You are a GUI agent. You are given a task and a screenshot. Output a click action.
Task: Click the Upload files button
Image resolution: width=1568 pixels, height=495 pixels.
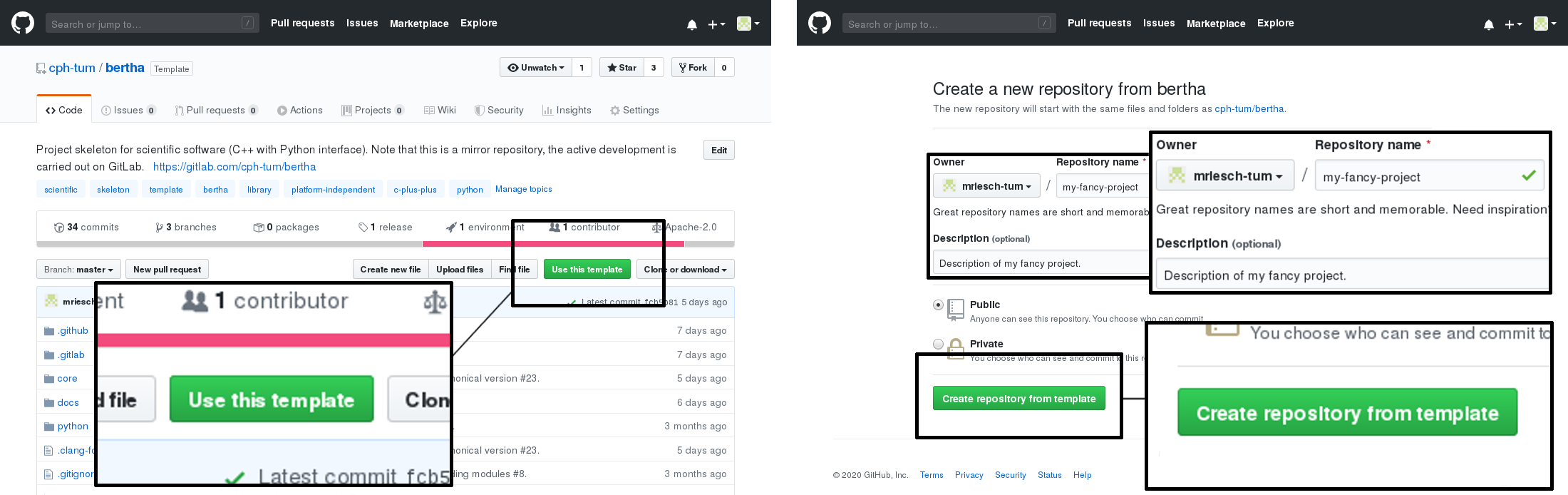click(460, 270)
